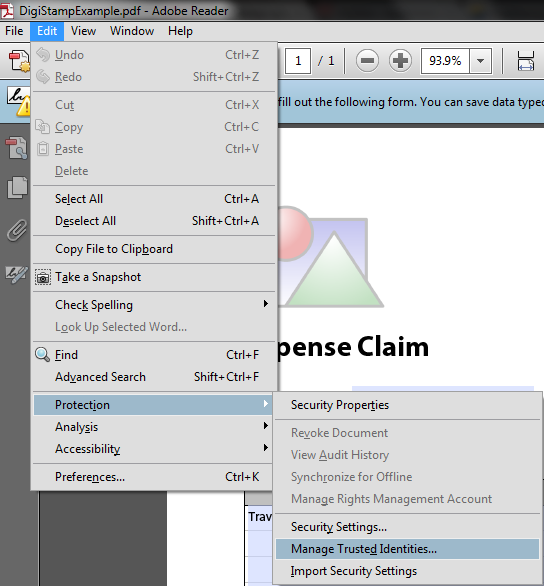Click the zoom in plus icon
Image resolution: width=544 pixels, height=586 pixels.
point(400,61)
